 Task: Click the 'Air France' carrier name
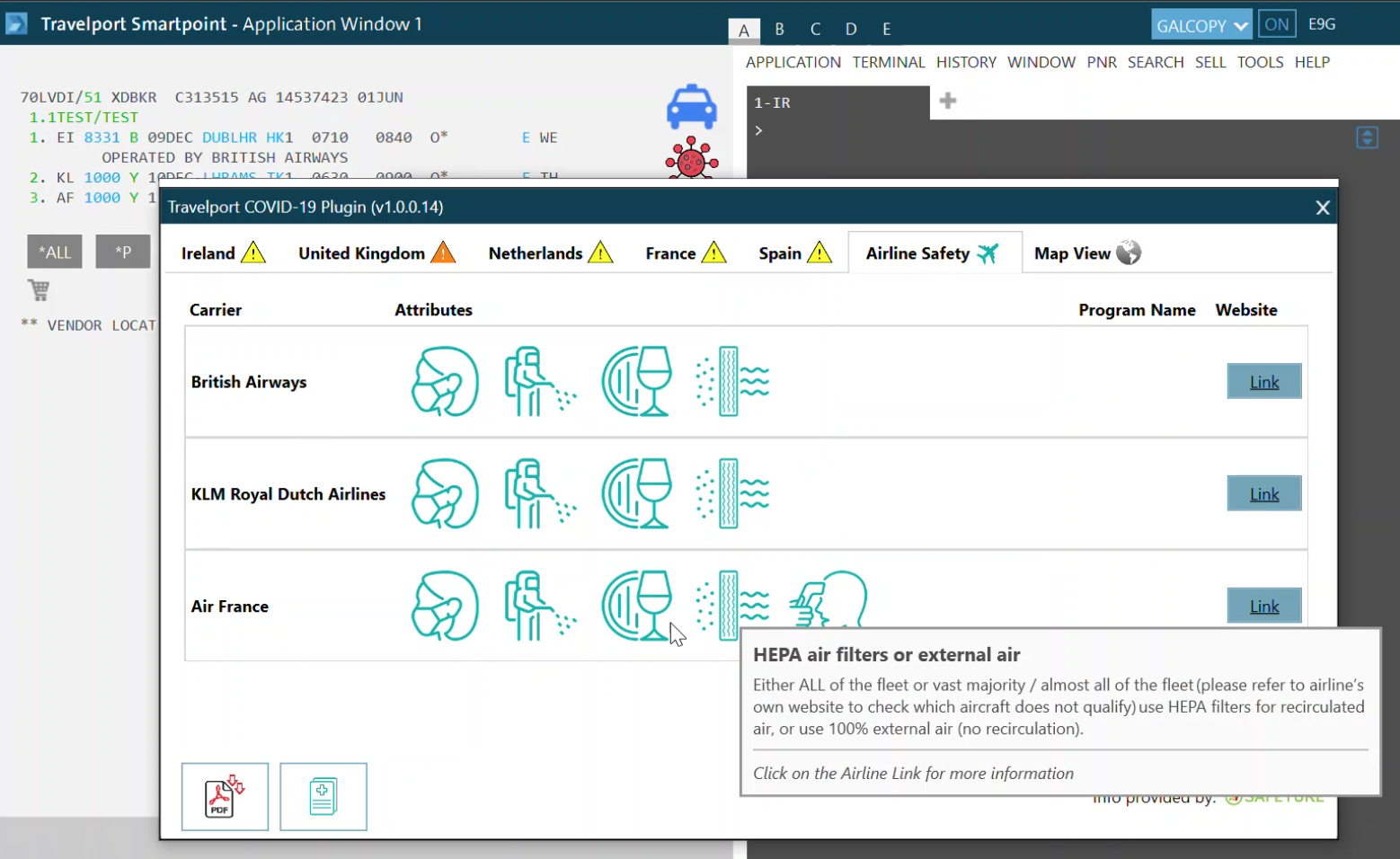tap(230, 607)
